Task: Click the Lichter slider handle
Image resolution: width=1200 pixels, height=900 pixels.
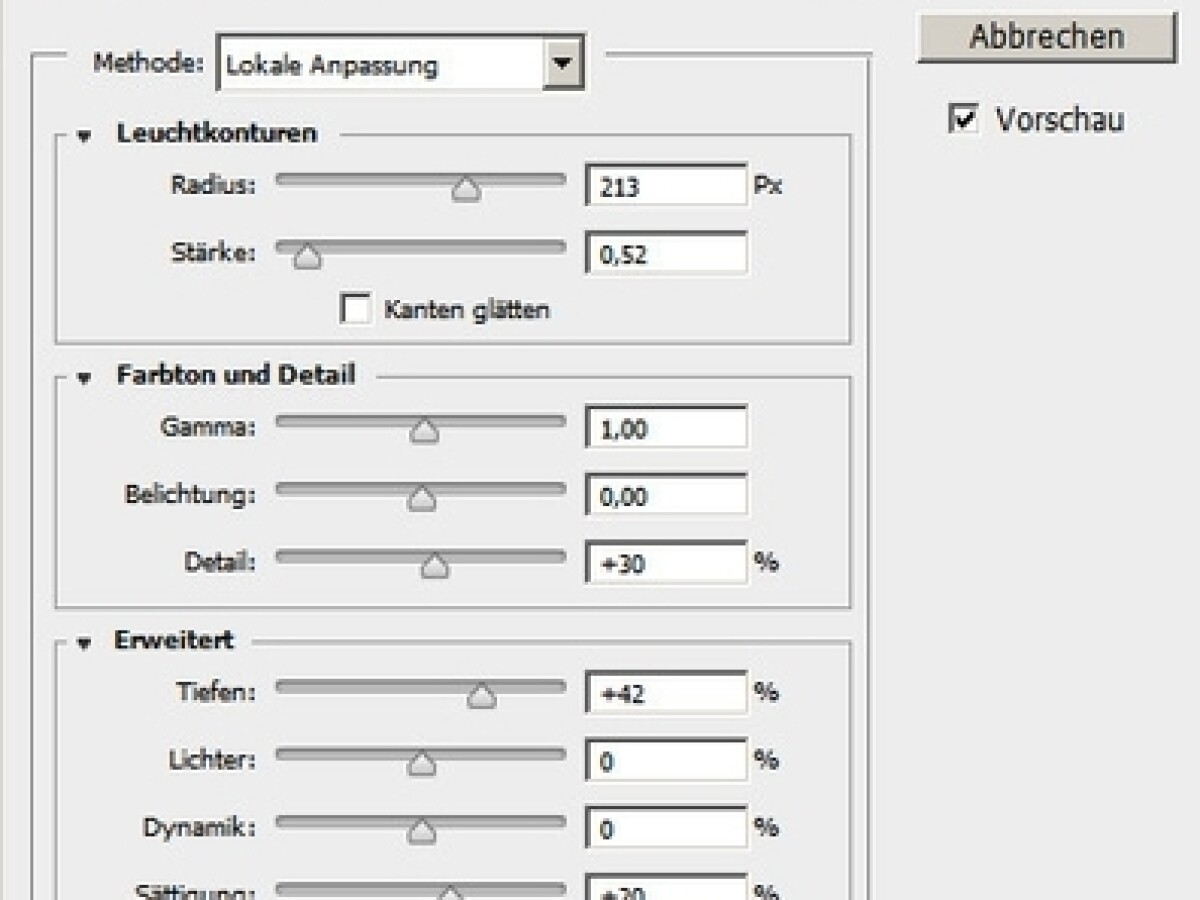Action: click(420, 762)
